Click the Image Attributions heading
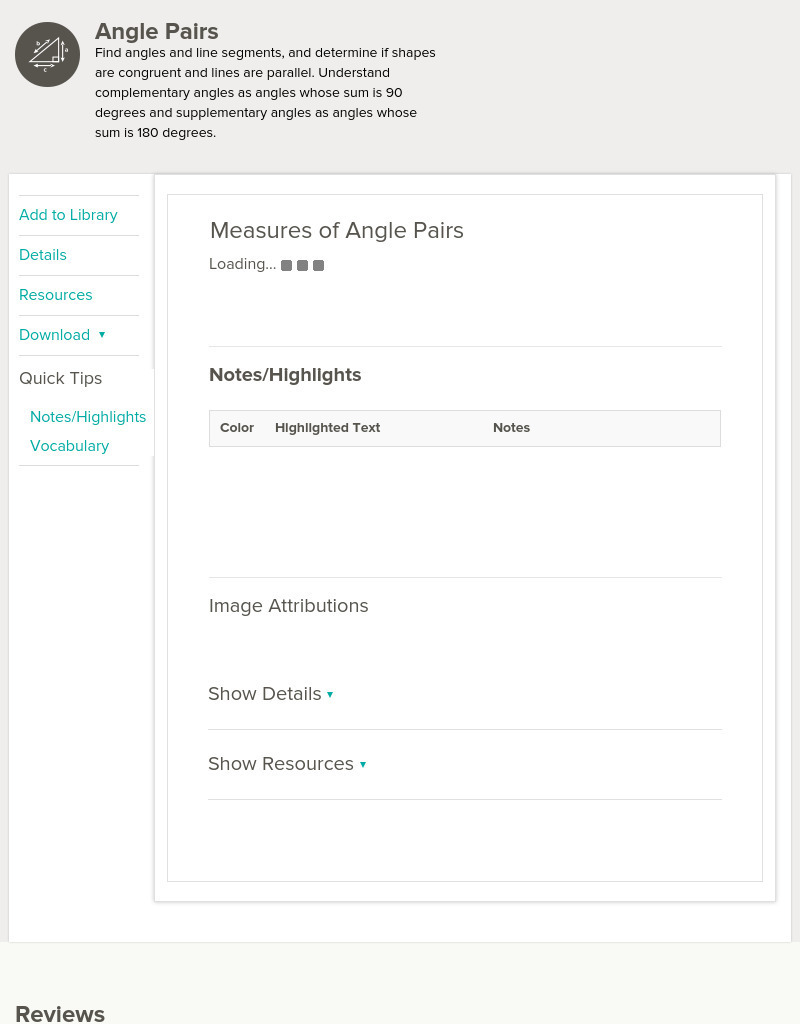The height and width of the screenshot is (1024, 800). (288, 606)
